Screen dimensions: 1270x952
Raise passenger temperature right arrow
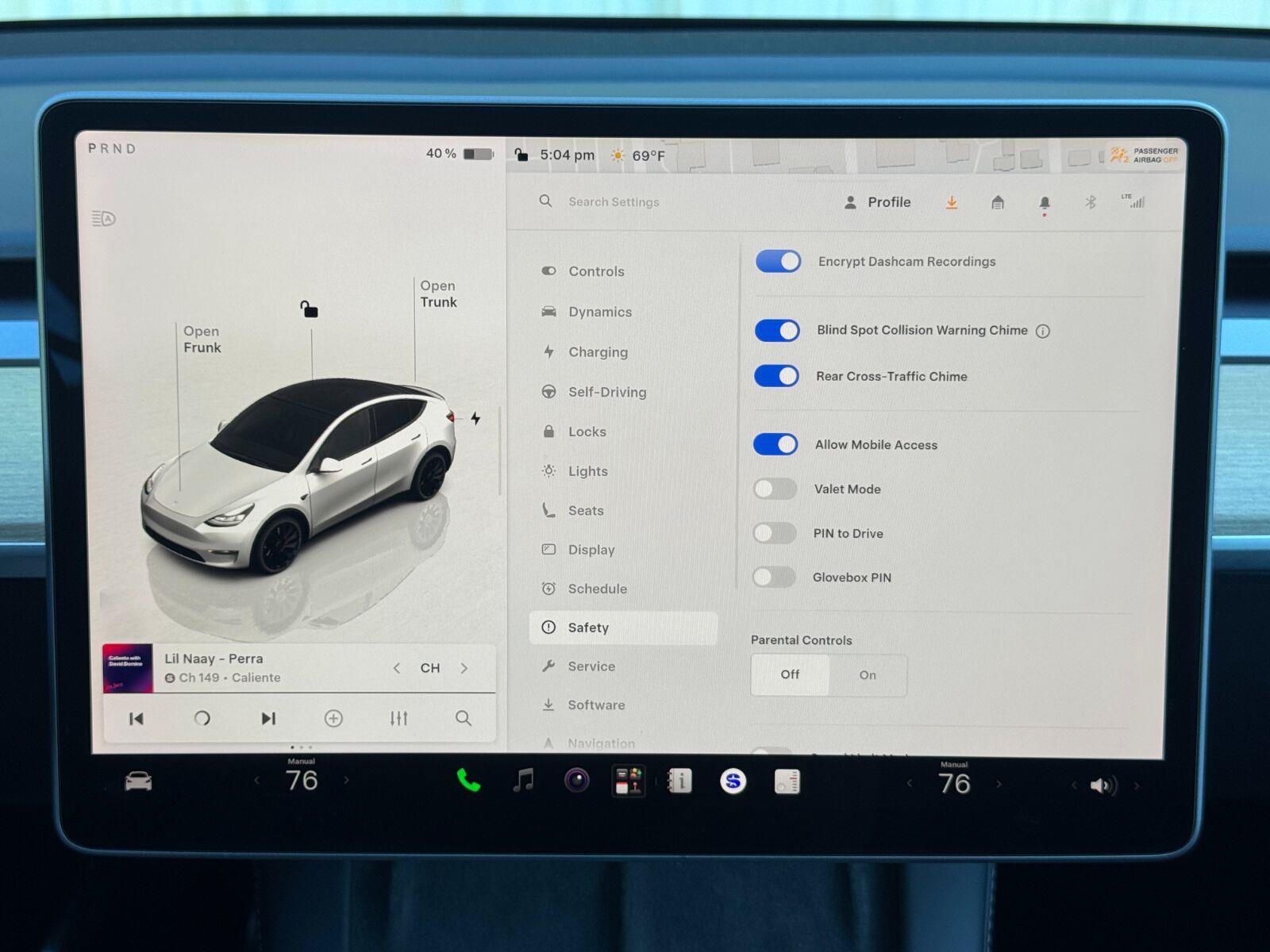pos(999,785)
